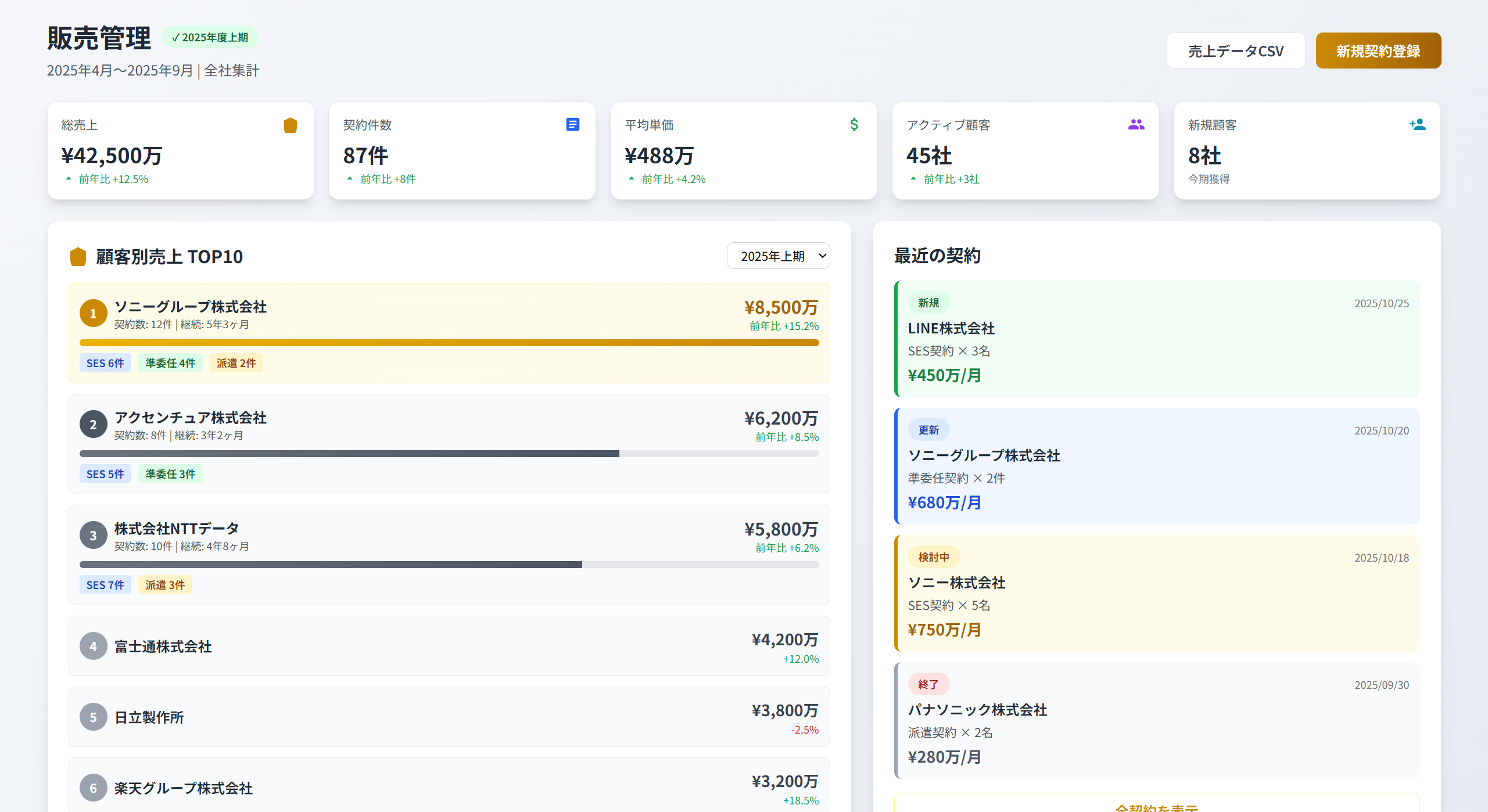The image size is (1488, 812).
Task: Click the green dollar icon on 平均単価 card
Action: click(x=854, y=124)
